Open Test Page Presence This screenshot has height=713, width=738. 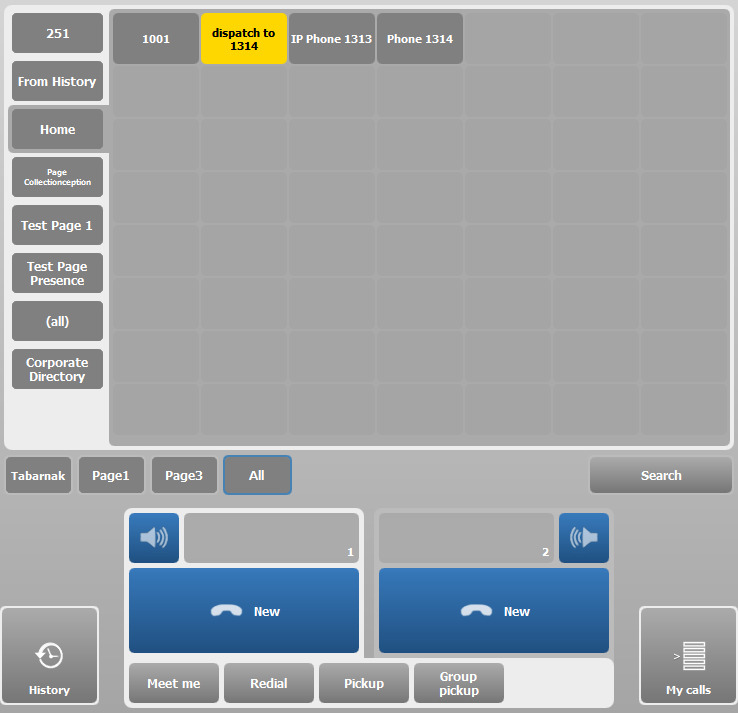[x=57, y=273]
